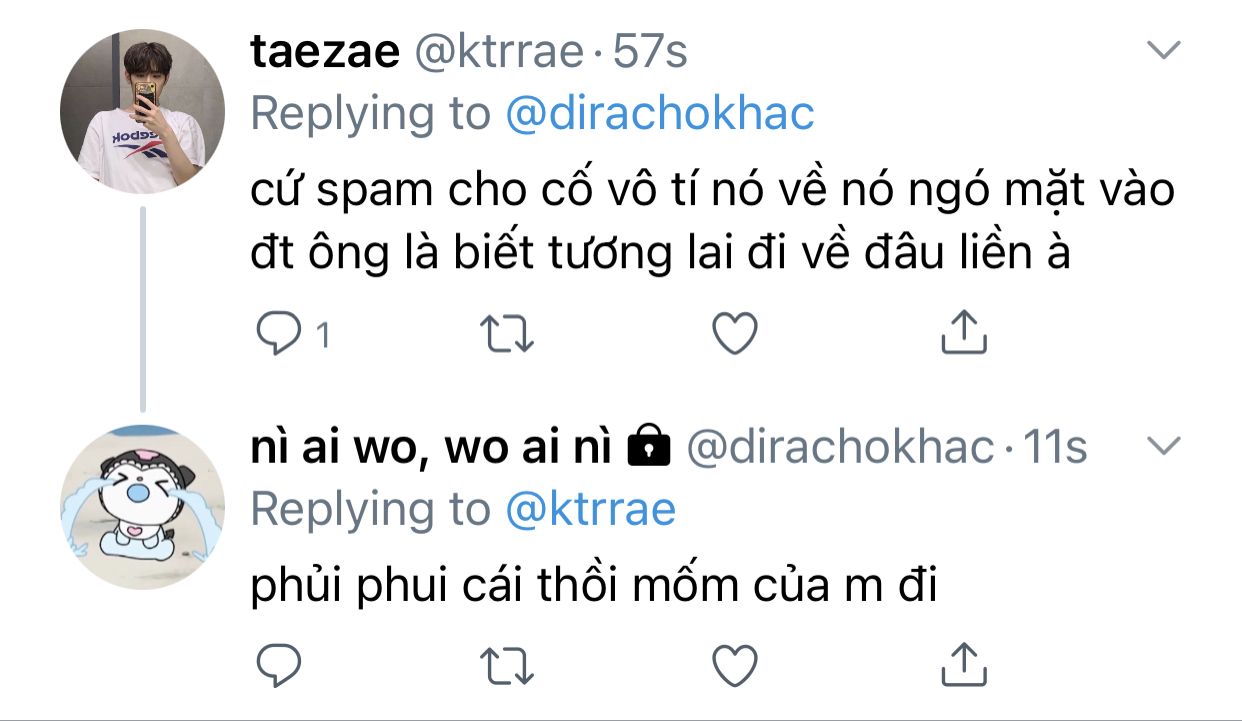Open taezae's profile picture
1242x721 pixels.
pos(143,111)
